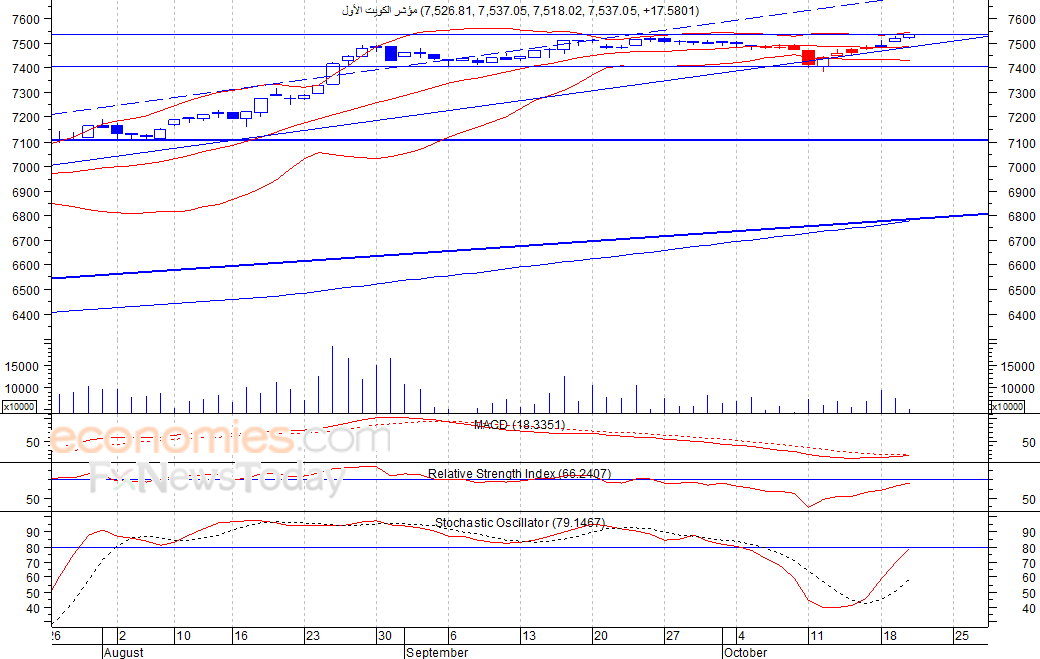Click the tallest volume bar near August 23
Screen dimensions: 1040x659
(332, 379)
